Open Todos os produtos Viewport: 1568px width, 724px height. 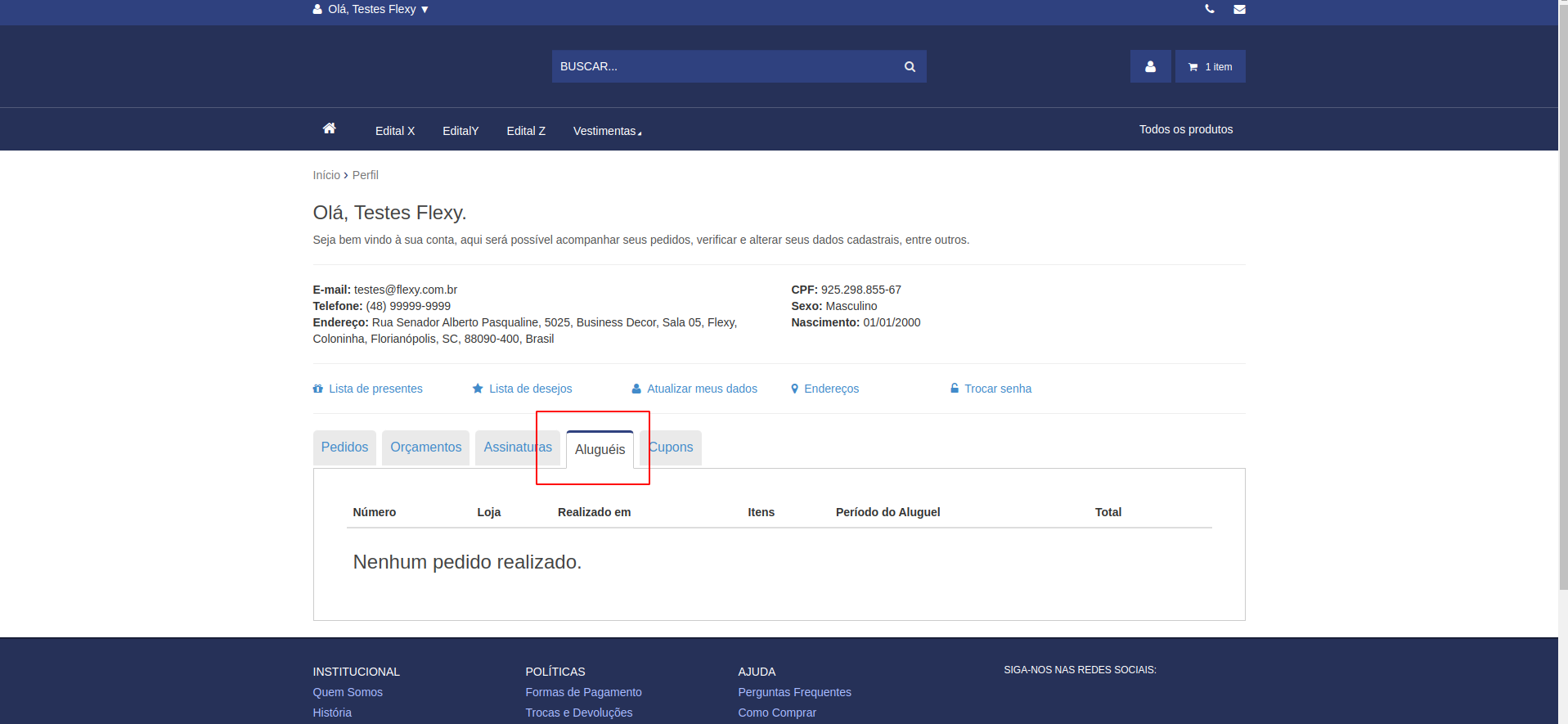point(1186,129)
